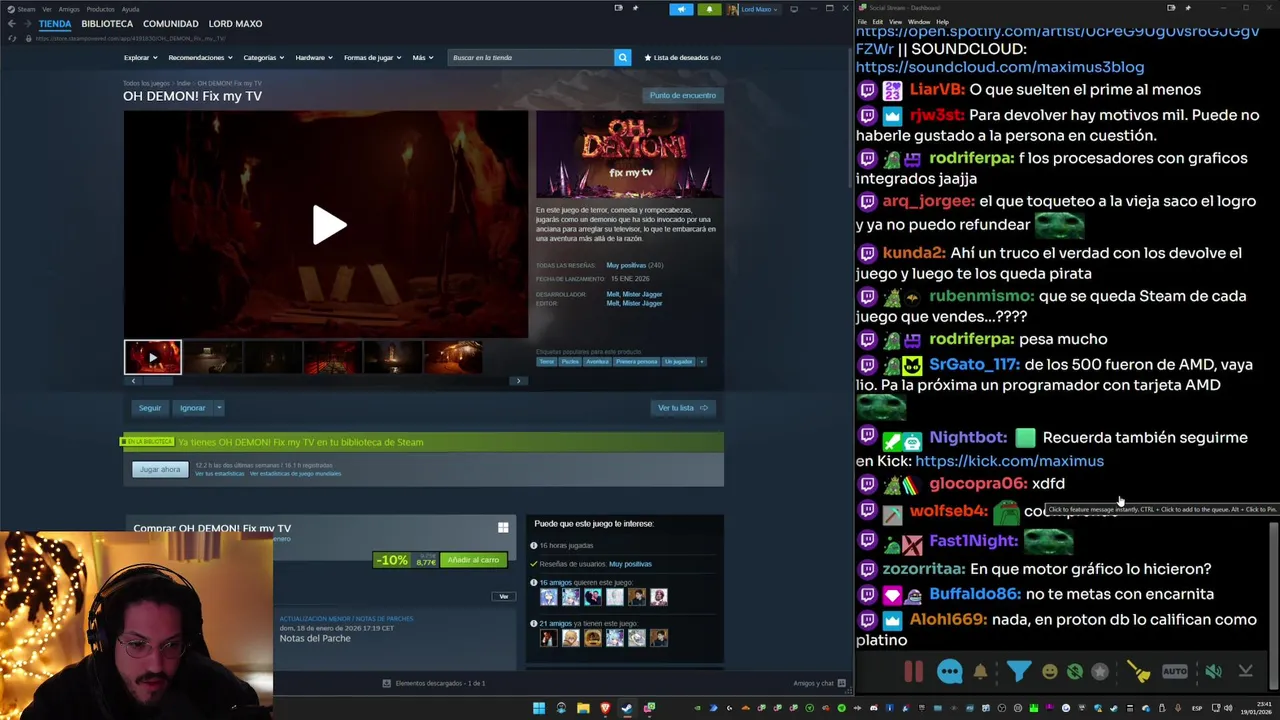Screen dimensions: 1280x720
Task: Pause the Social Stream chat
Action: tap(913, 672)
